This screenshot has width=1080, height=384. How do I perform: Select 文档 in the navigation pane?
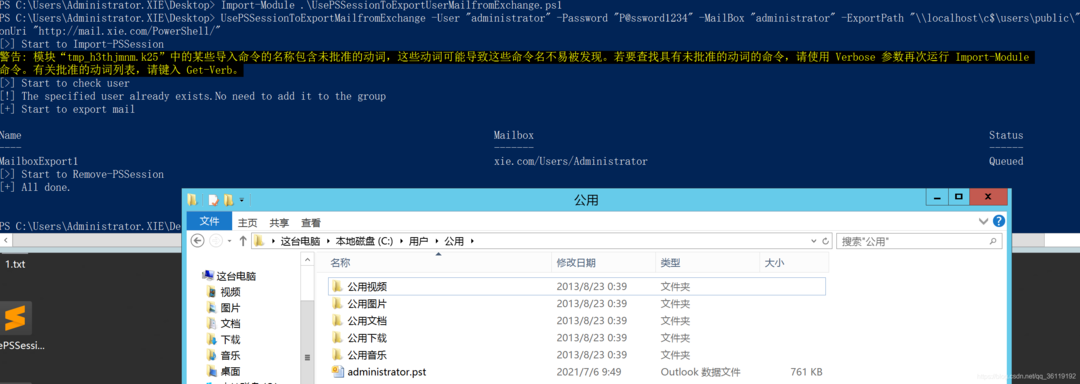click(x=231, y=323)
